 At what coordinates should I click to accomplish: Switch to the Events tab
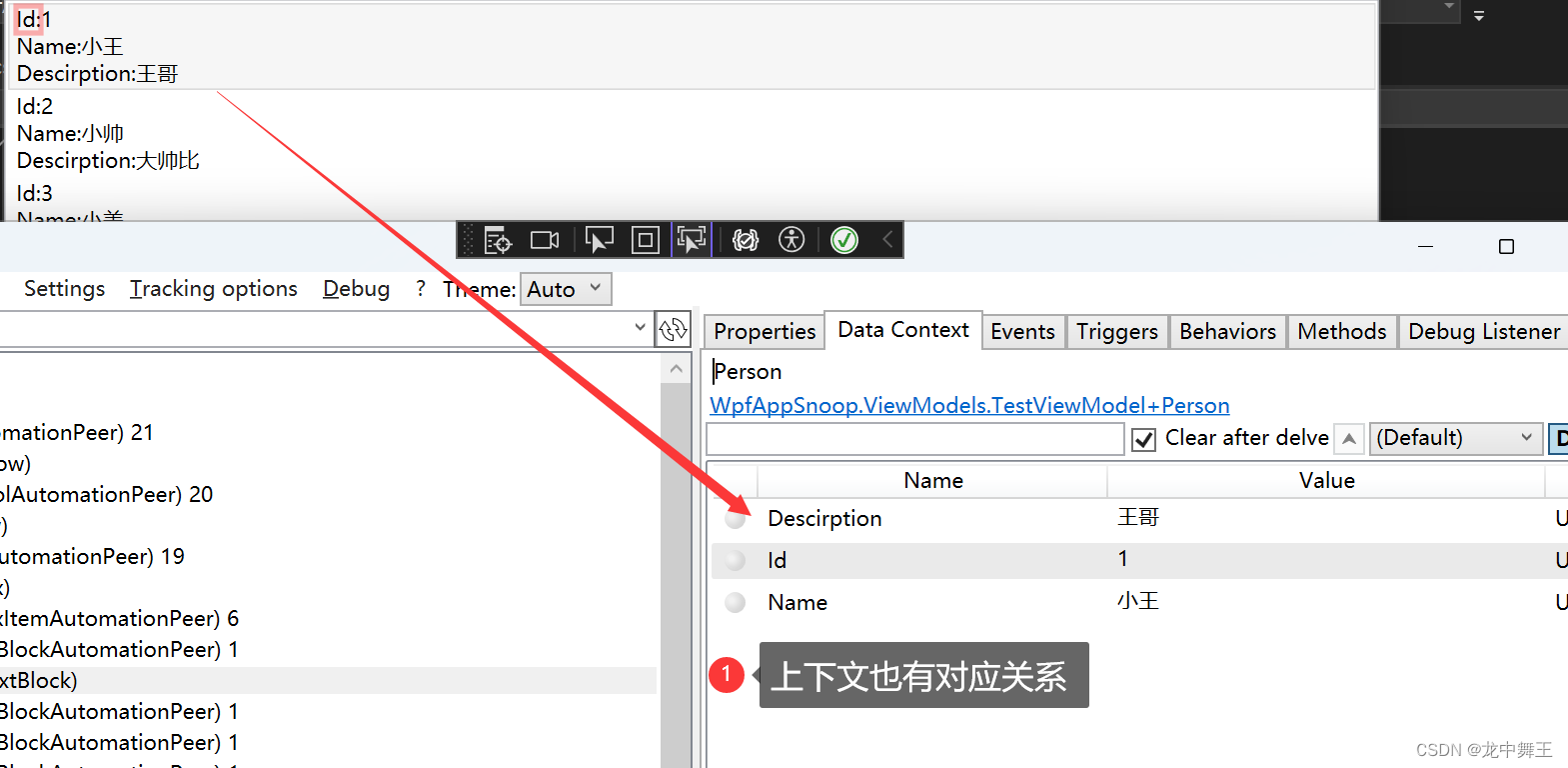pyautogui.click(x=1022, y=331)
